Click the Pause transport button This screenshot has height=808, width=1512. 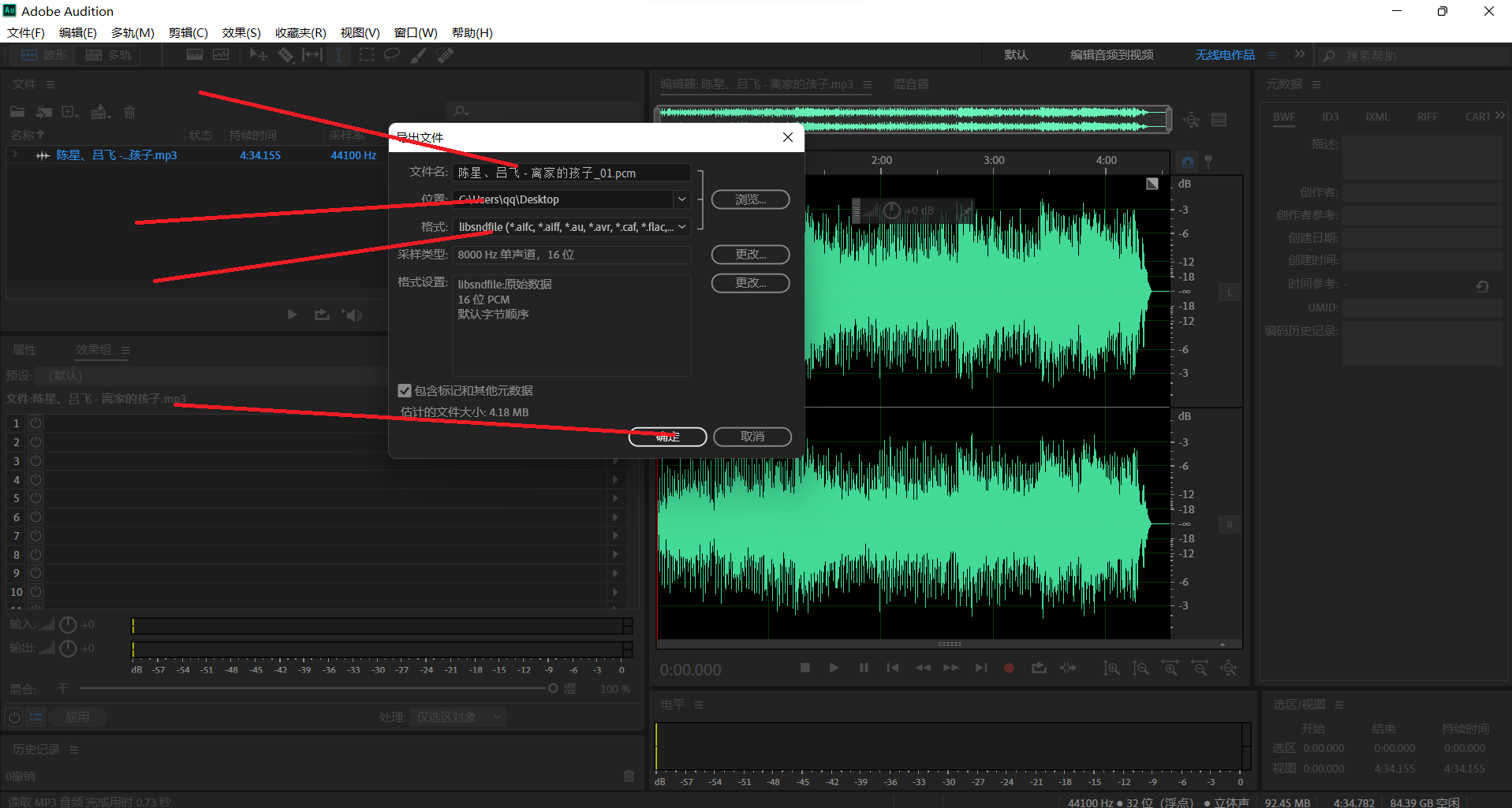[x=864, y=668]
